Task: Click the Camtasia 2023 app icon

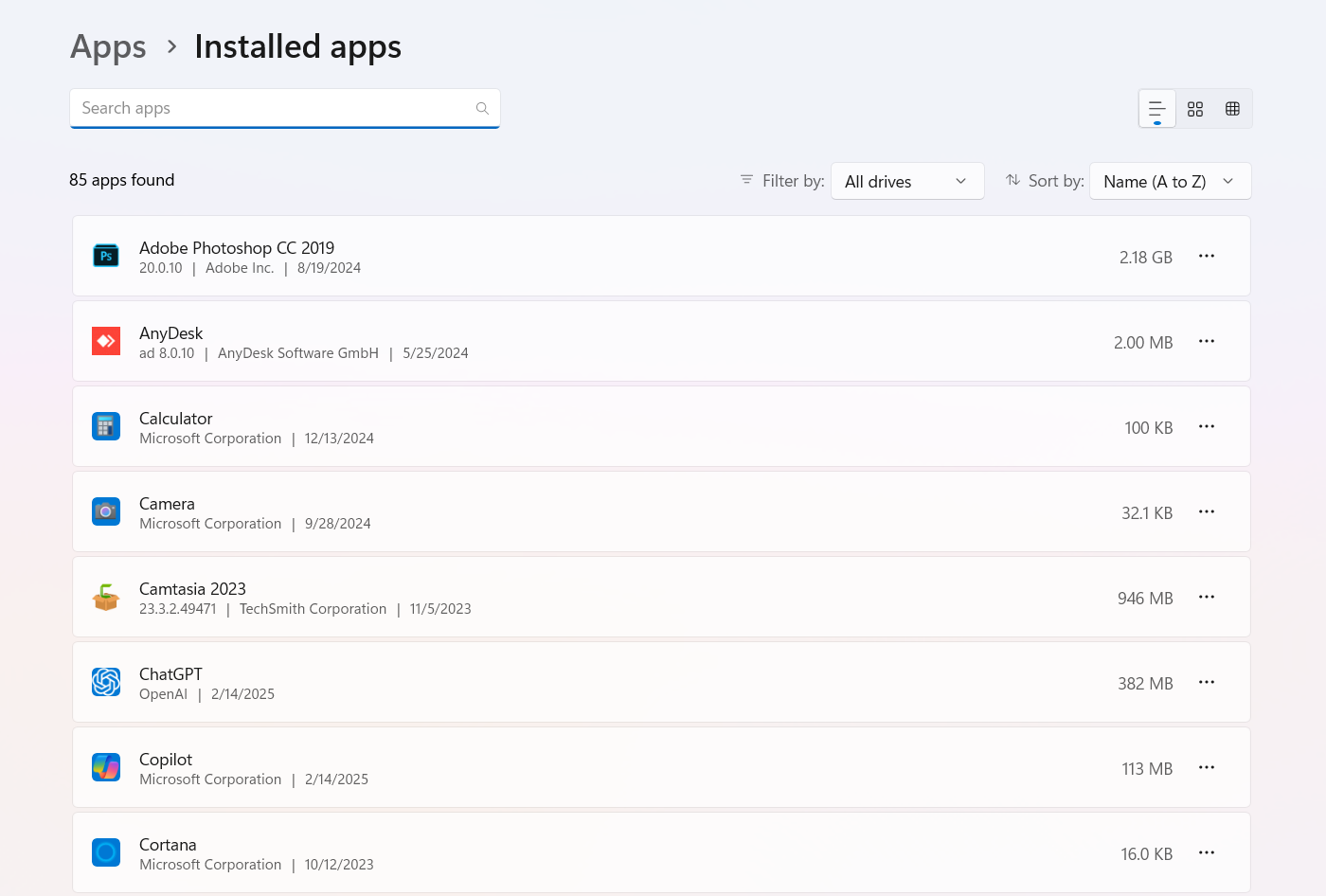Action: [x=106, y=597]
